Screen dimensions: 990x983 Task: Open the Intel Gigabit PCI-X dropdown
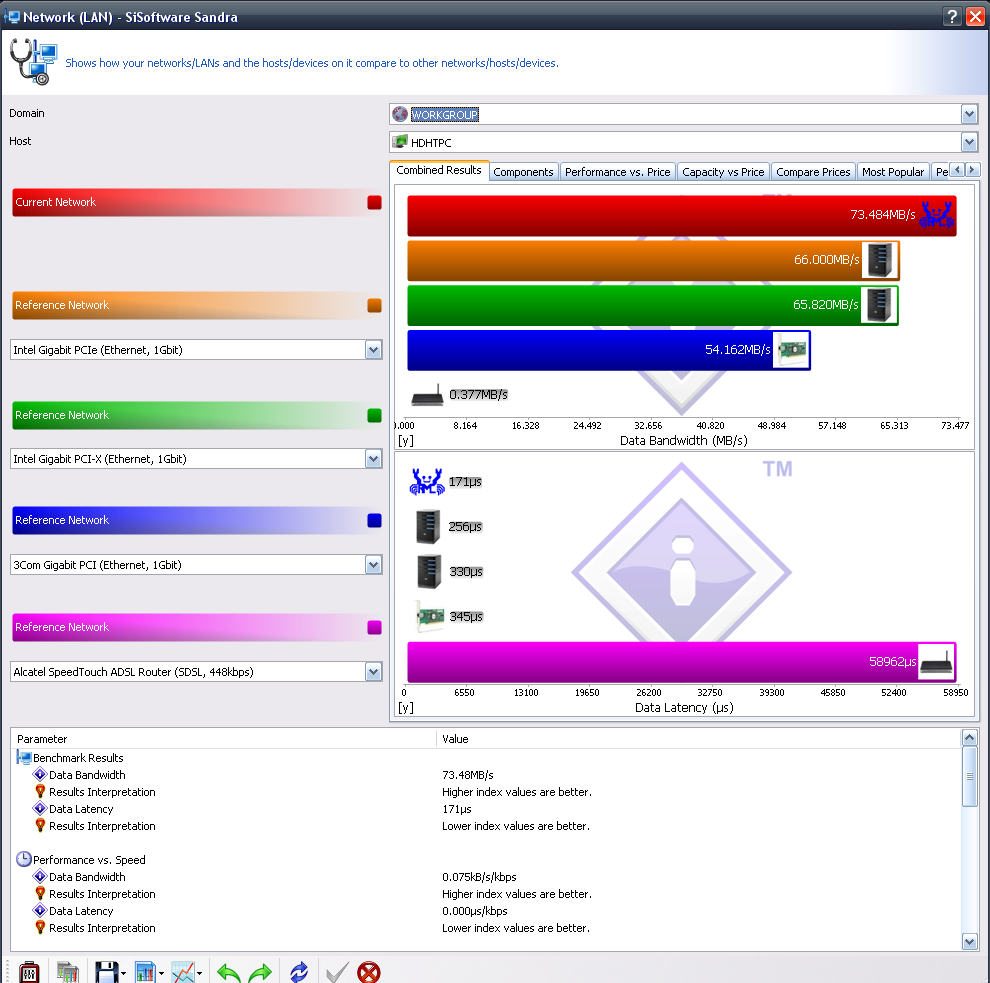(x=374, y=459)
